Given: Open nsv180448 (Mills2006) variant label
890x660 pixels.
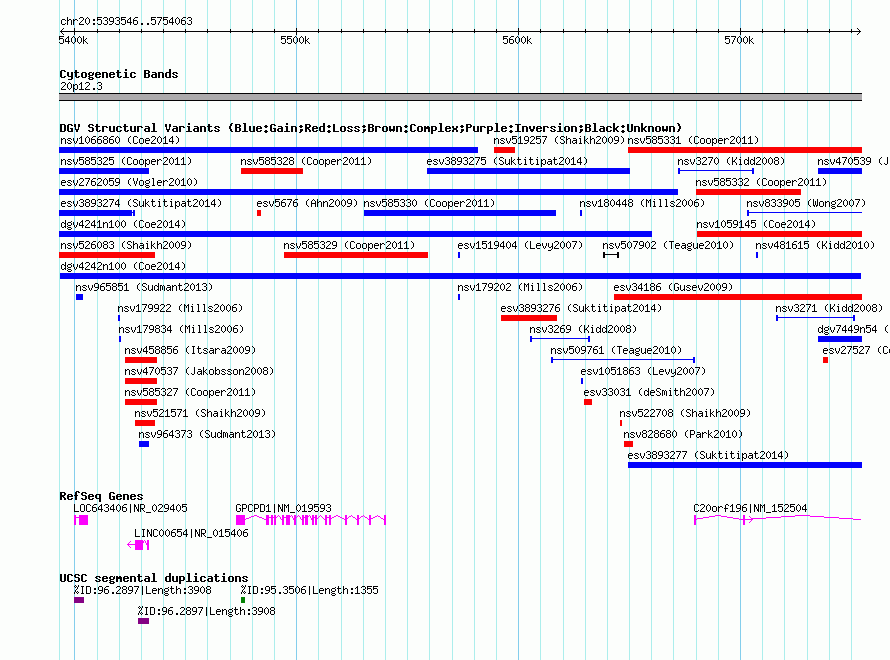Looking at the screenshot, I should pos(642,203).
